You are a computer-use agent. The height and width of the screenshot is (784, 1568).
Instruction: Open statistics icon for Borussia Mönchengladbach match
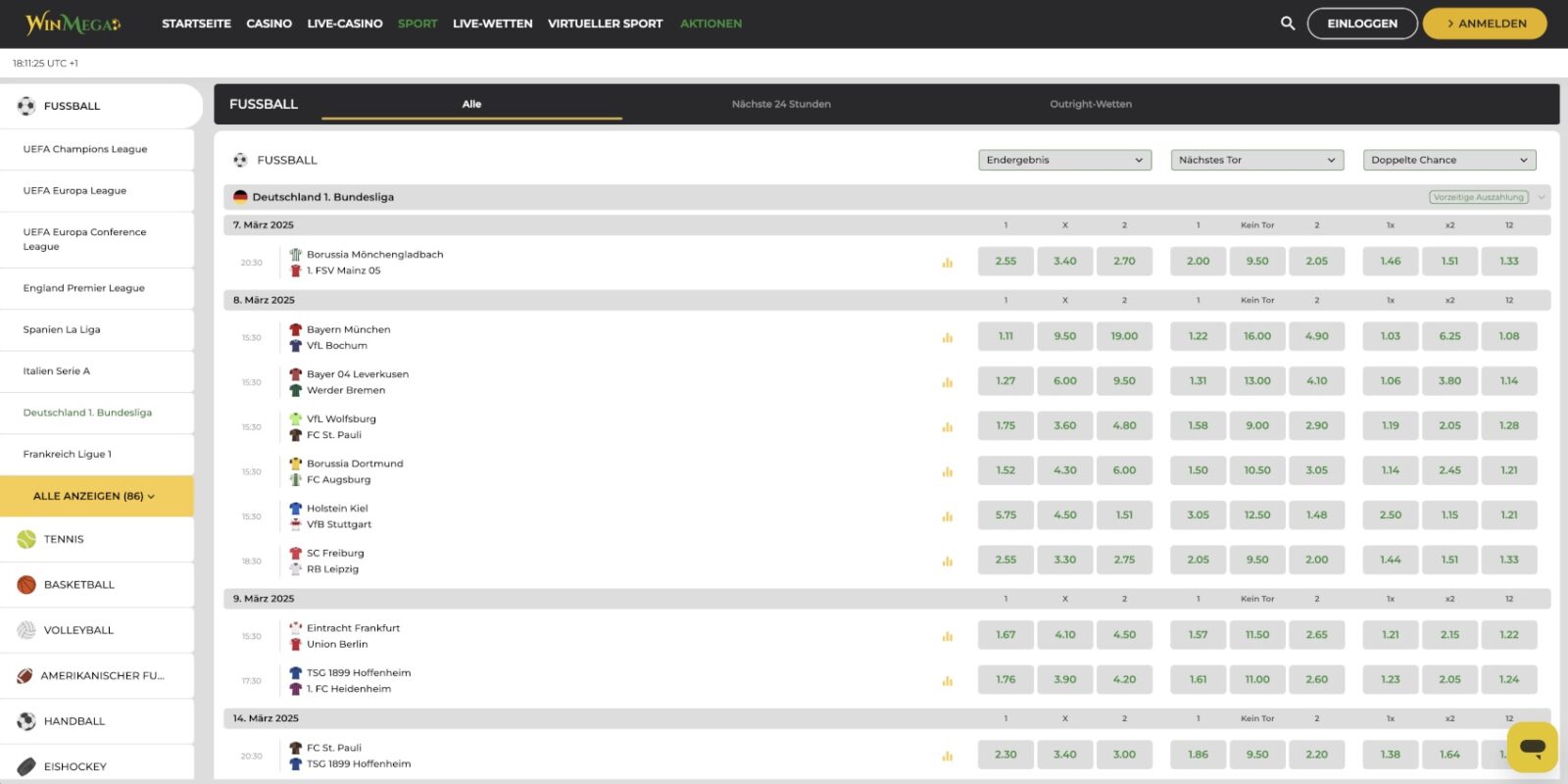[x=948, y=263]
